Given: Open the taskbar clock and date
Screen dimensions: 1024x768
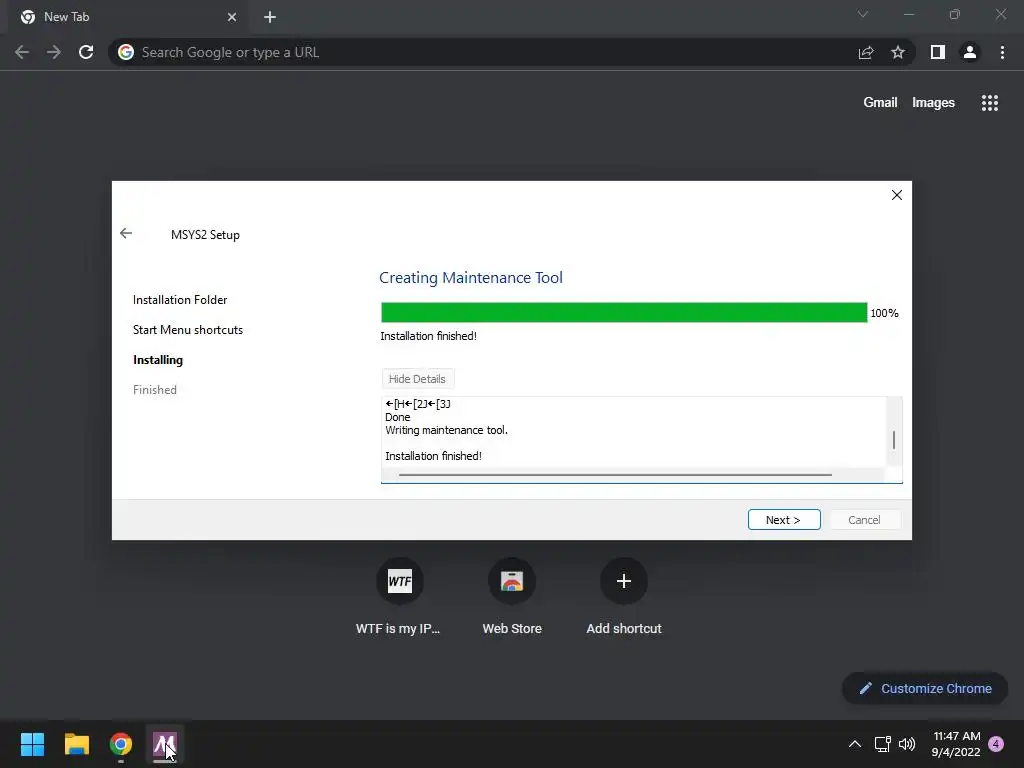Looking at the screenshot, I should (956, 744).
